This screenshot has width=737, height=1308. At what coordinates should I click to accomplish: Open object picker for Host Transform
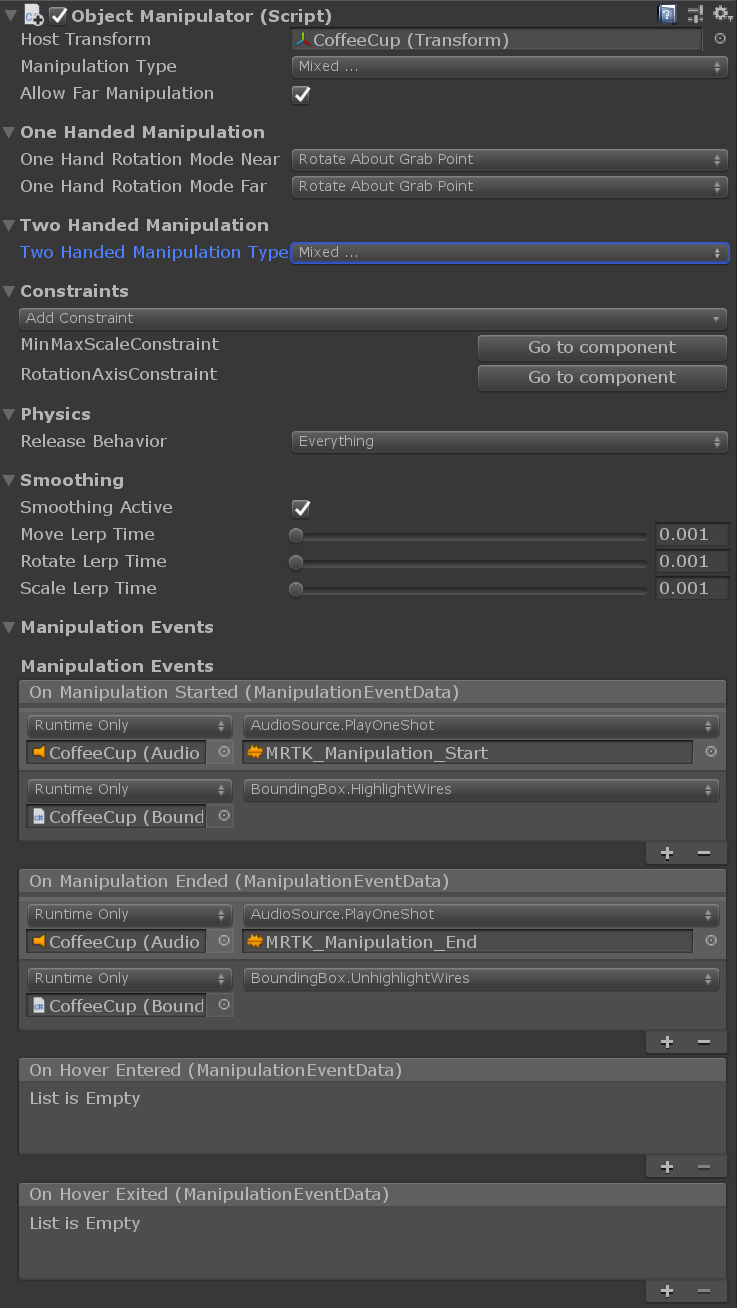pos(720,40)
